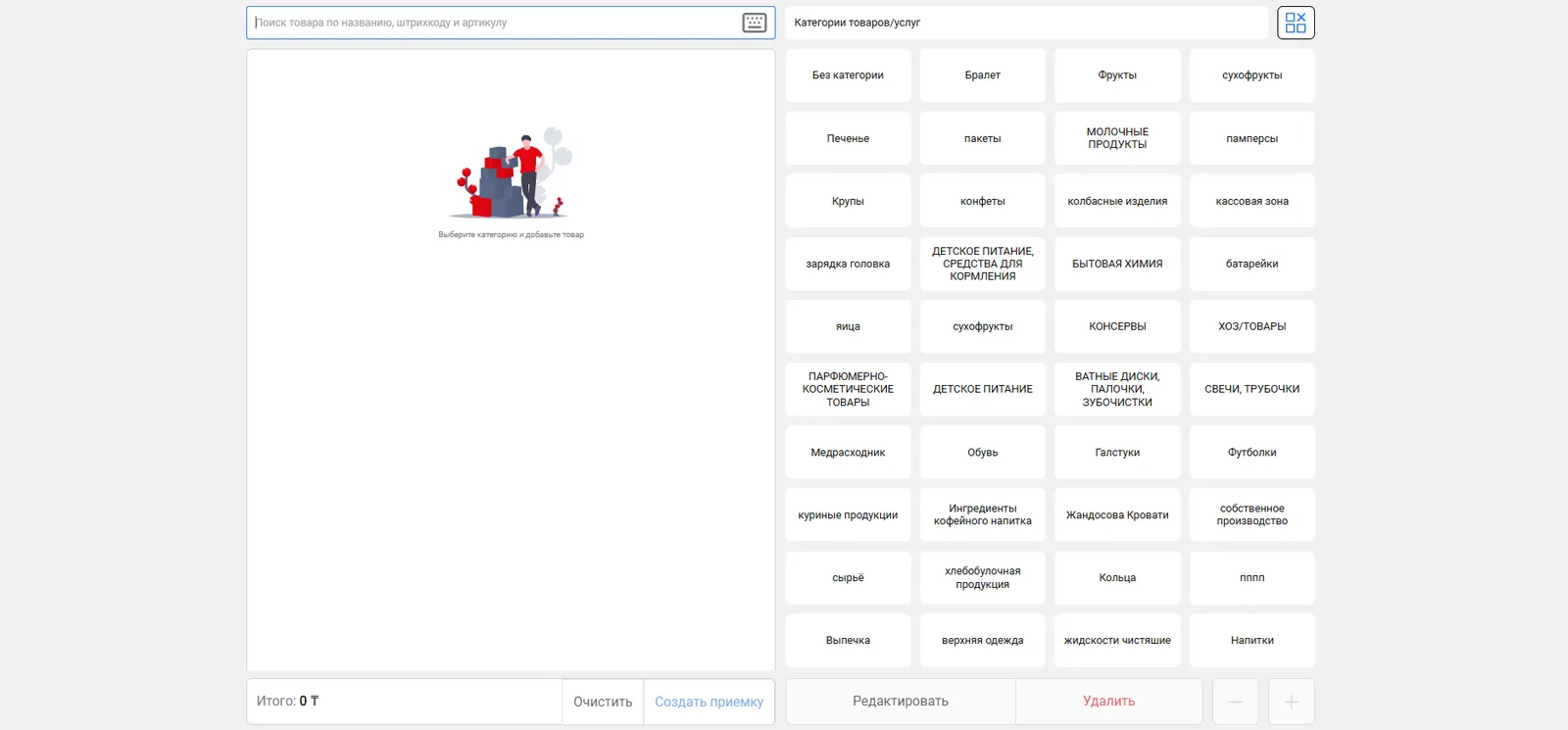Select МОЛОЧНЫЕ ПРОДУКТЫ category

click(x=1117, y=138)
